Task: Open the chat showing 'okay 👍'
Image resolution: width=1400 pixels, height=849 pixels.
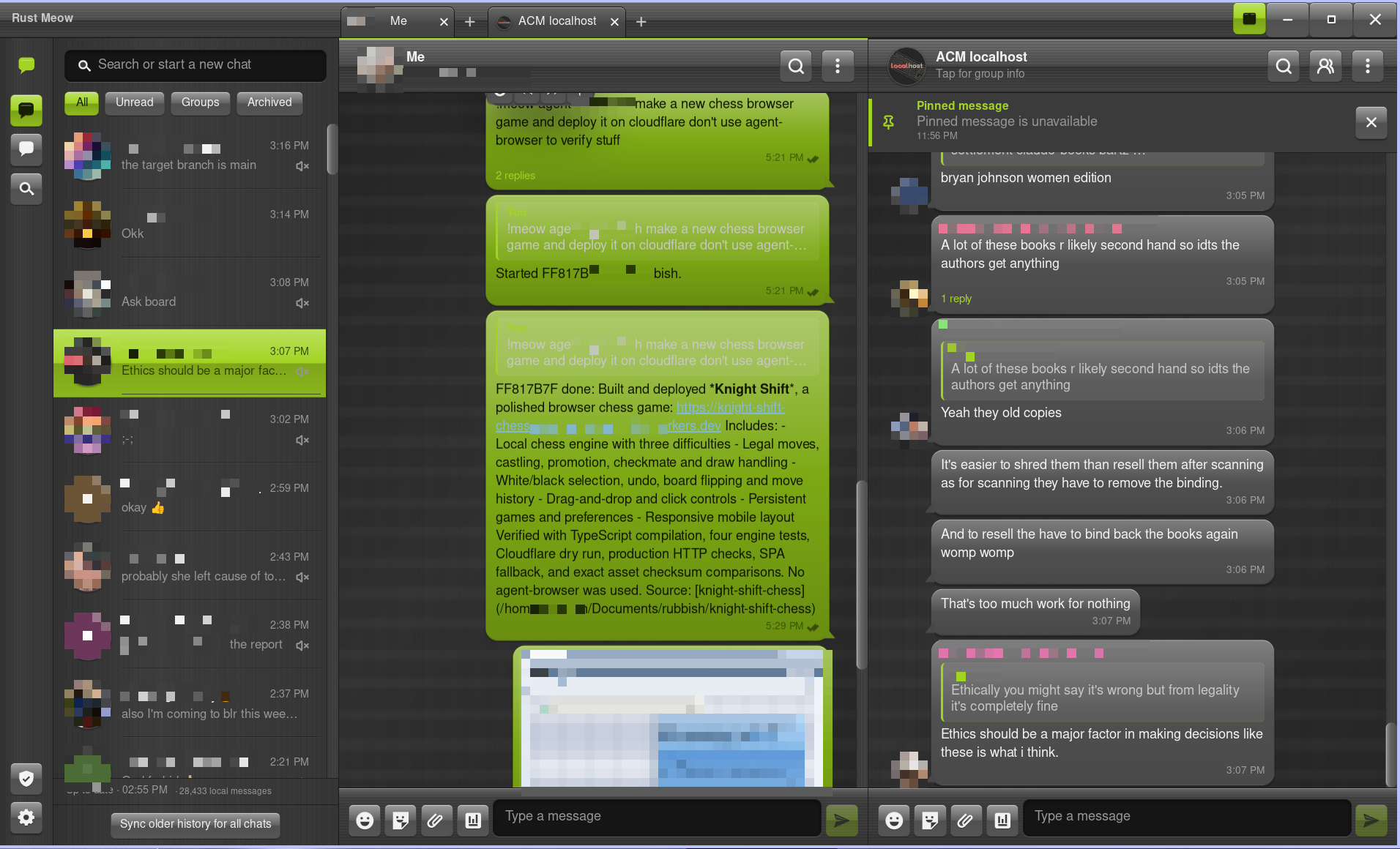Action: (190, 498)
